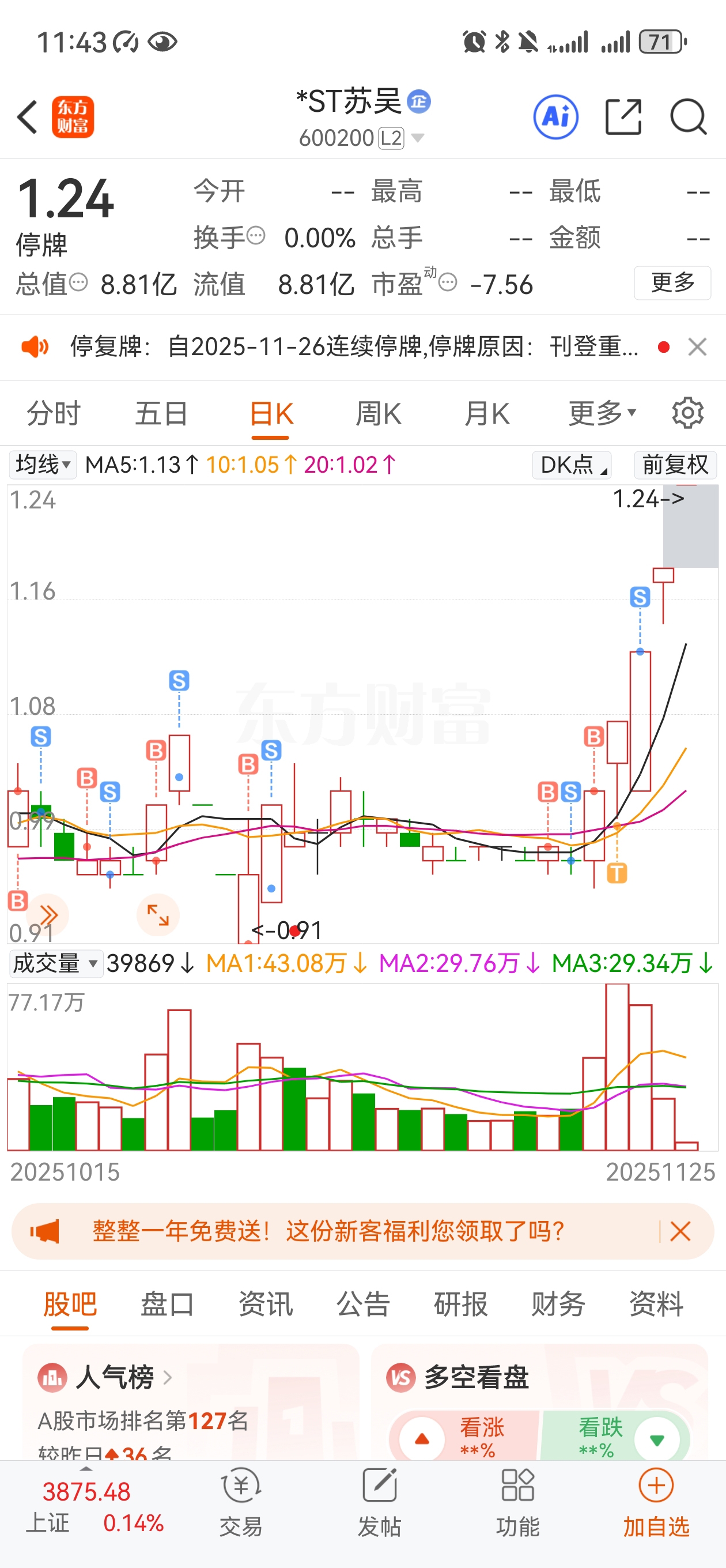Open the 停复牌 suspension notice text
Viewport: 726px width, 1568px height.
click(354, 347)
